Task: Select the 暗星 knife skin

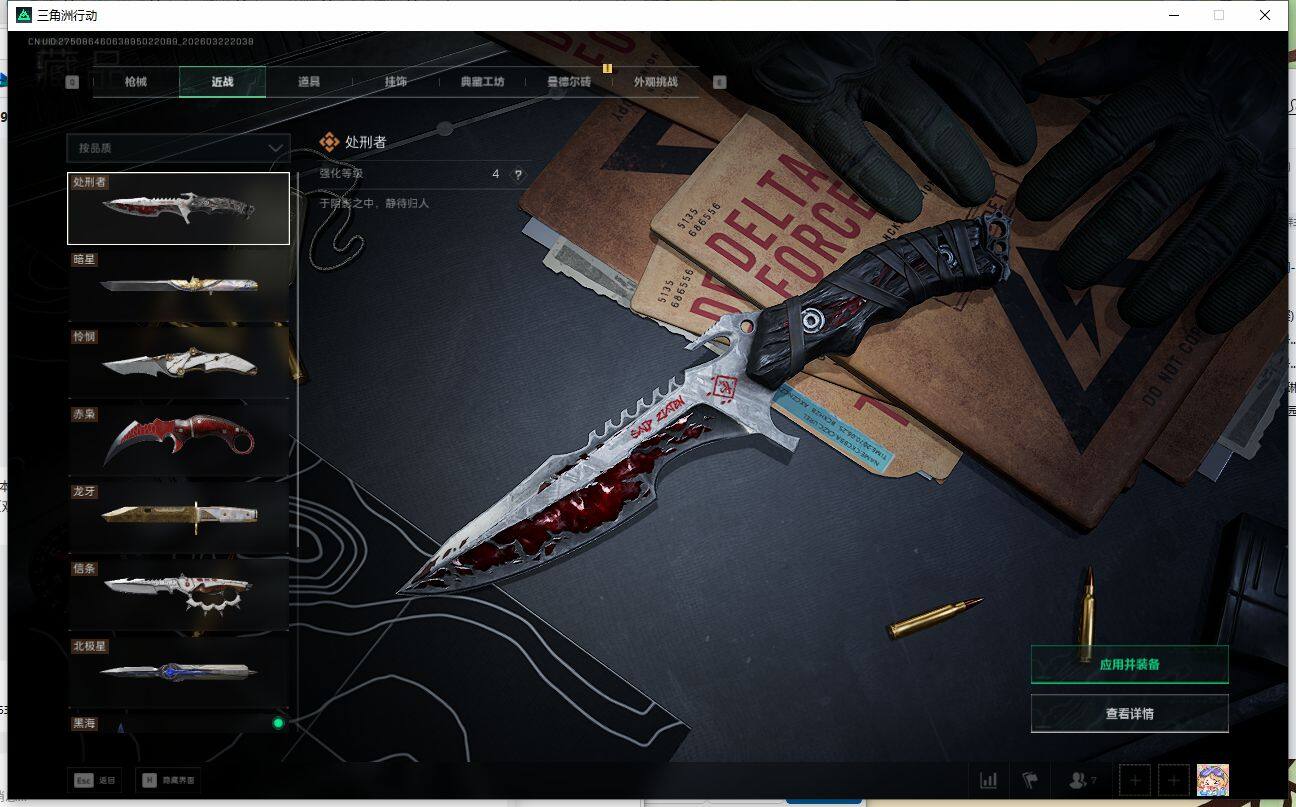Action: [x=178, y=285]
